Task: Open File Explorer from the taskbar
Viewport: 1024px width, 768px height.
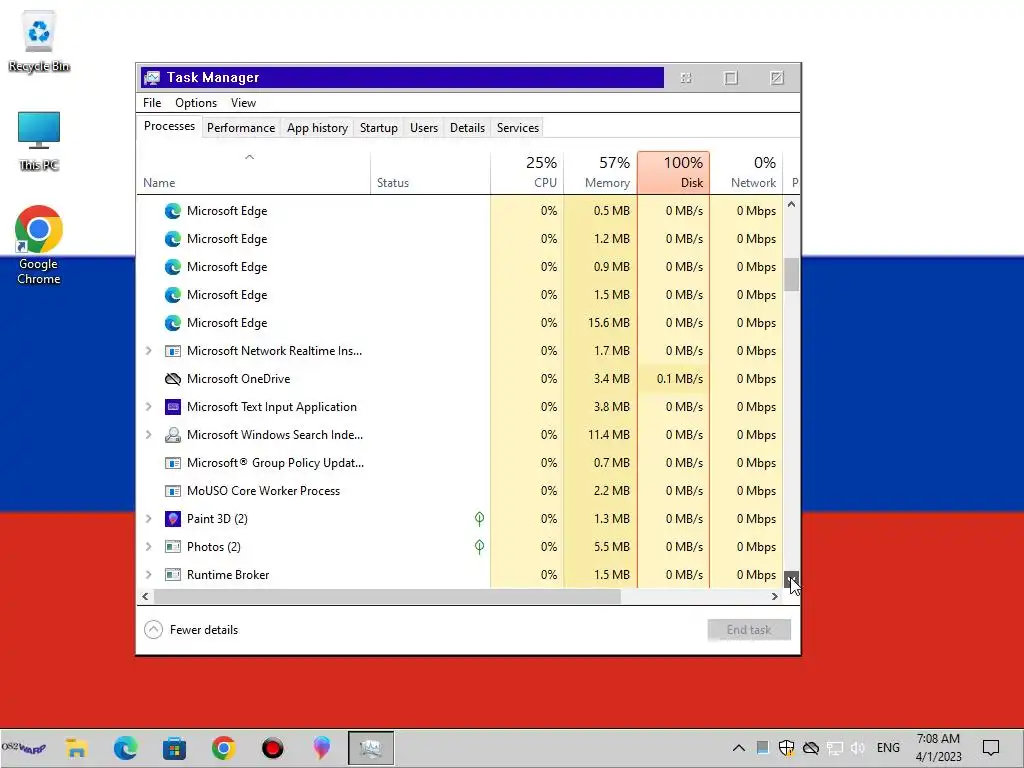Action: point(76,748)
